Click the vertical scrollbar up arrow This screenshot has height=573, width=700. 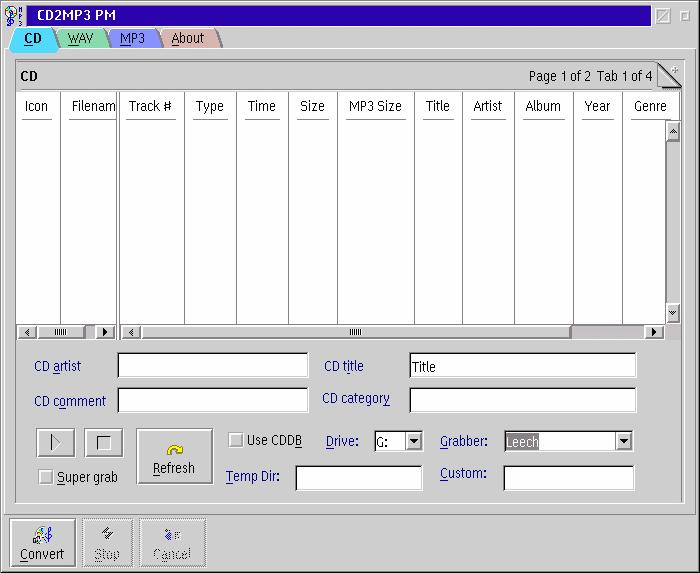pos(673,132)
